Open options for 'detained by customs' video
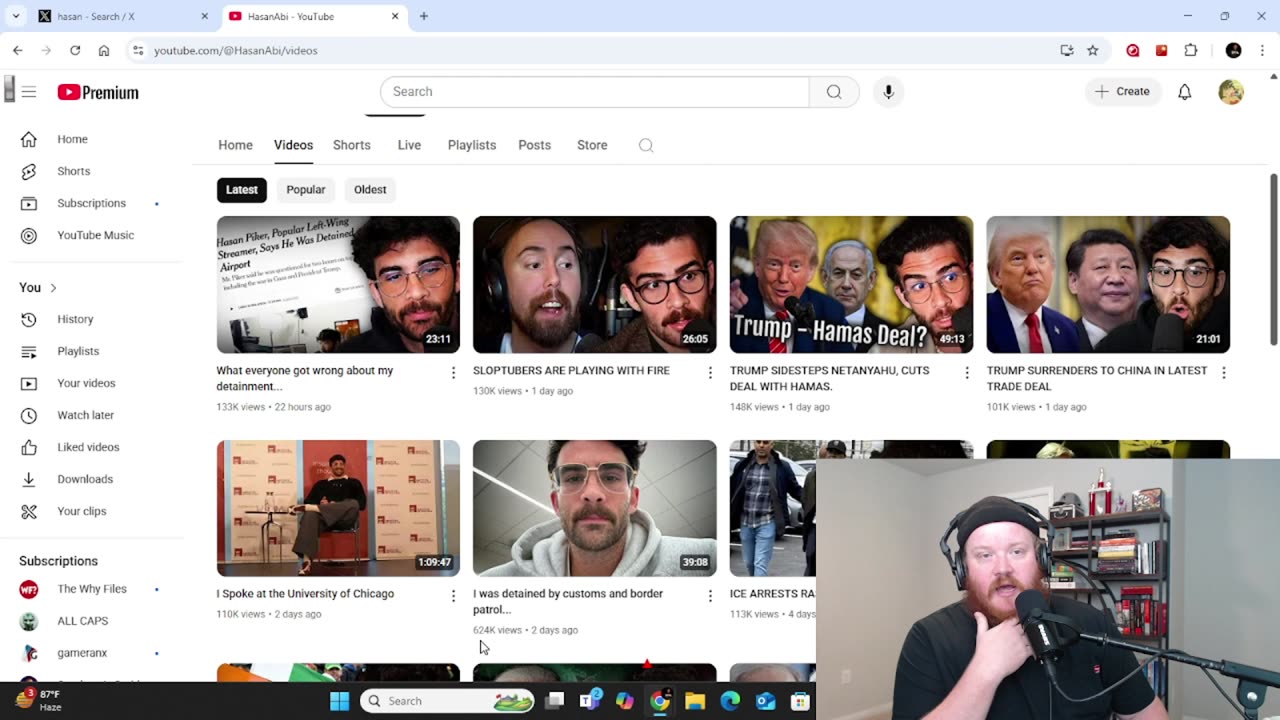This screenshot has height=720, width=1280. tap(710, 596)
